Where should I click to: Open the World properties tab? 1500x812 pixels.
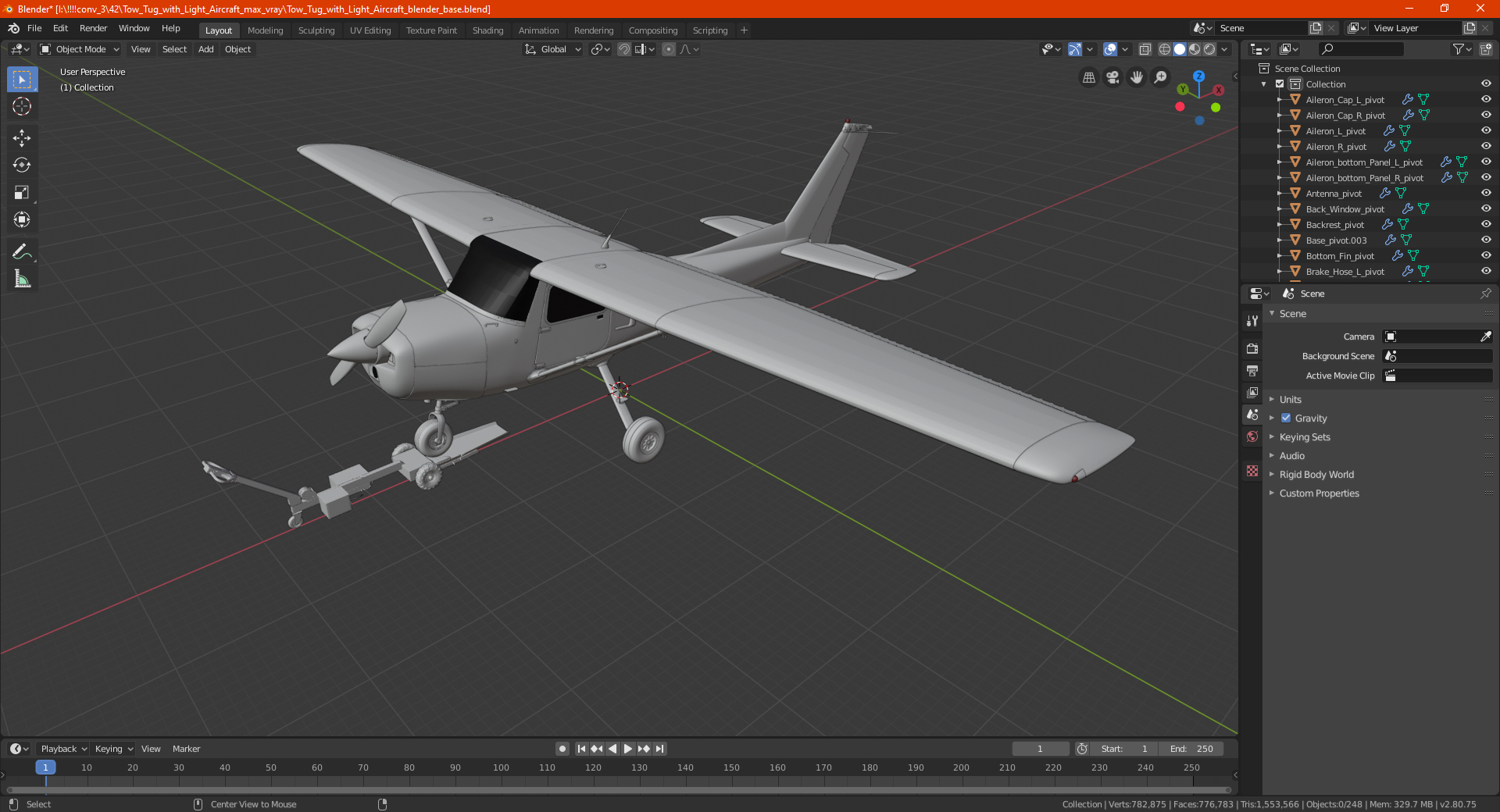(1252, 436)
